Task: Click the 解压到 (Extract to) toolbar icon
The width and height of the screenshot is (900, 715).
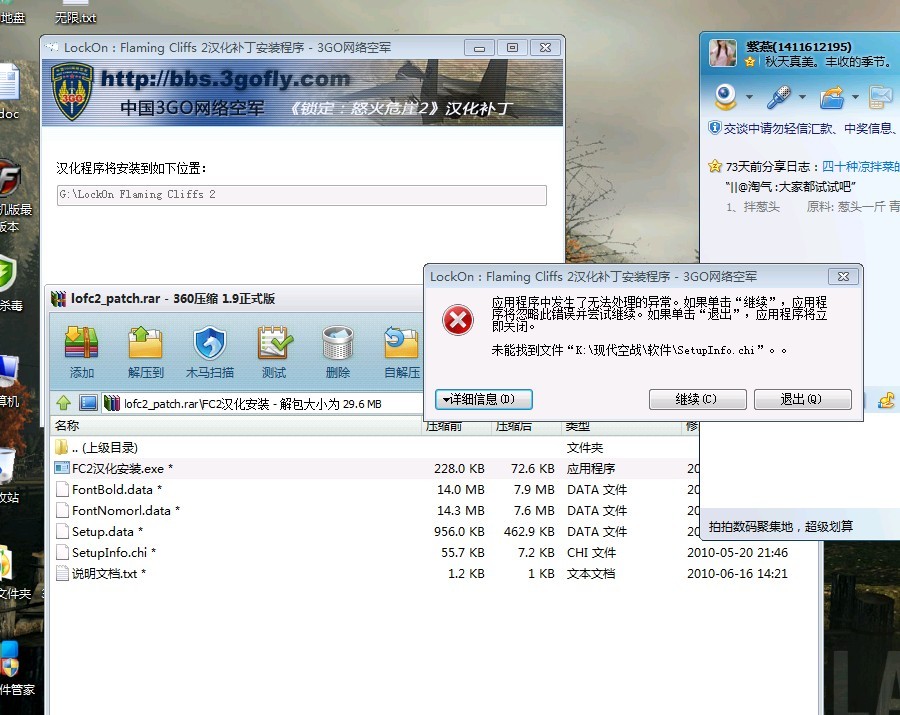Action: [x=146, y=351]
